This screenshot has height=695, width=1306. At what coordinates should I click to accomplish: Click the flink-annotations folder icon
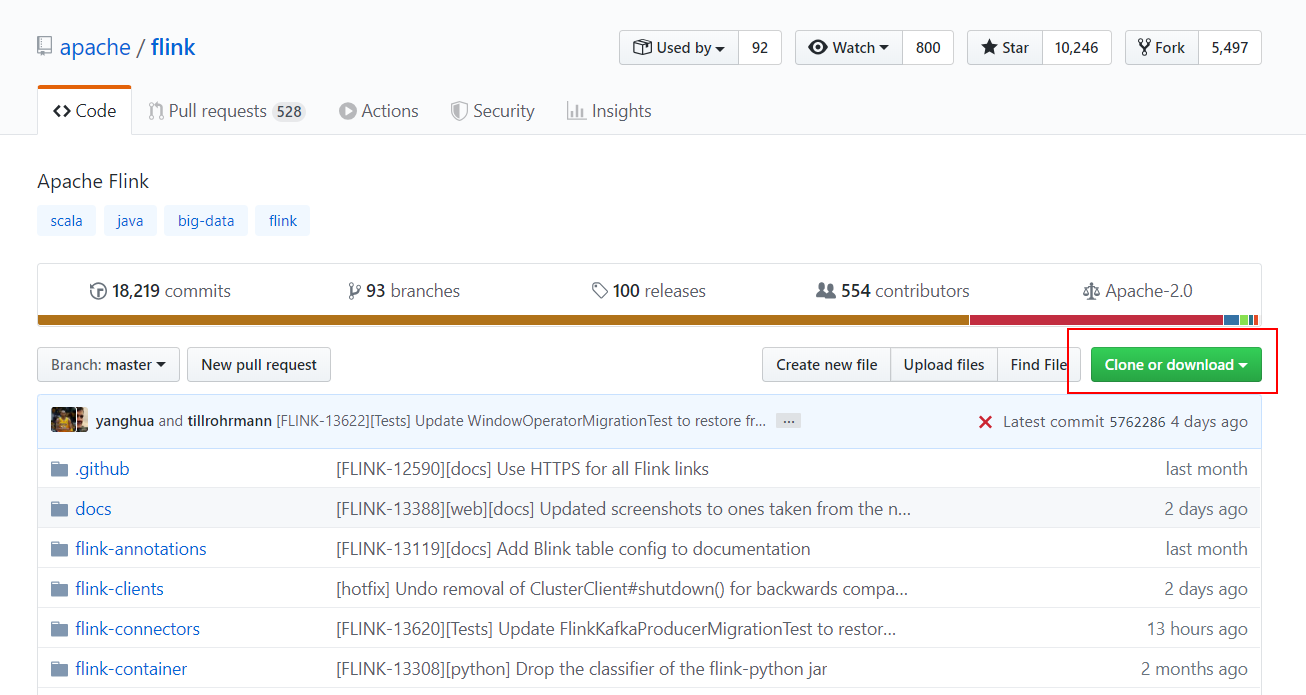(60, 549)
